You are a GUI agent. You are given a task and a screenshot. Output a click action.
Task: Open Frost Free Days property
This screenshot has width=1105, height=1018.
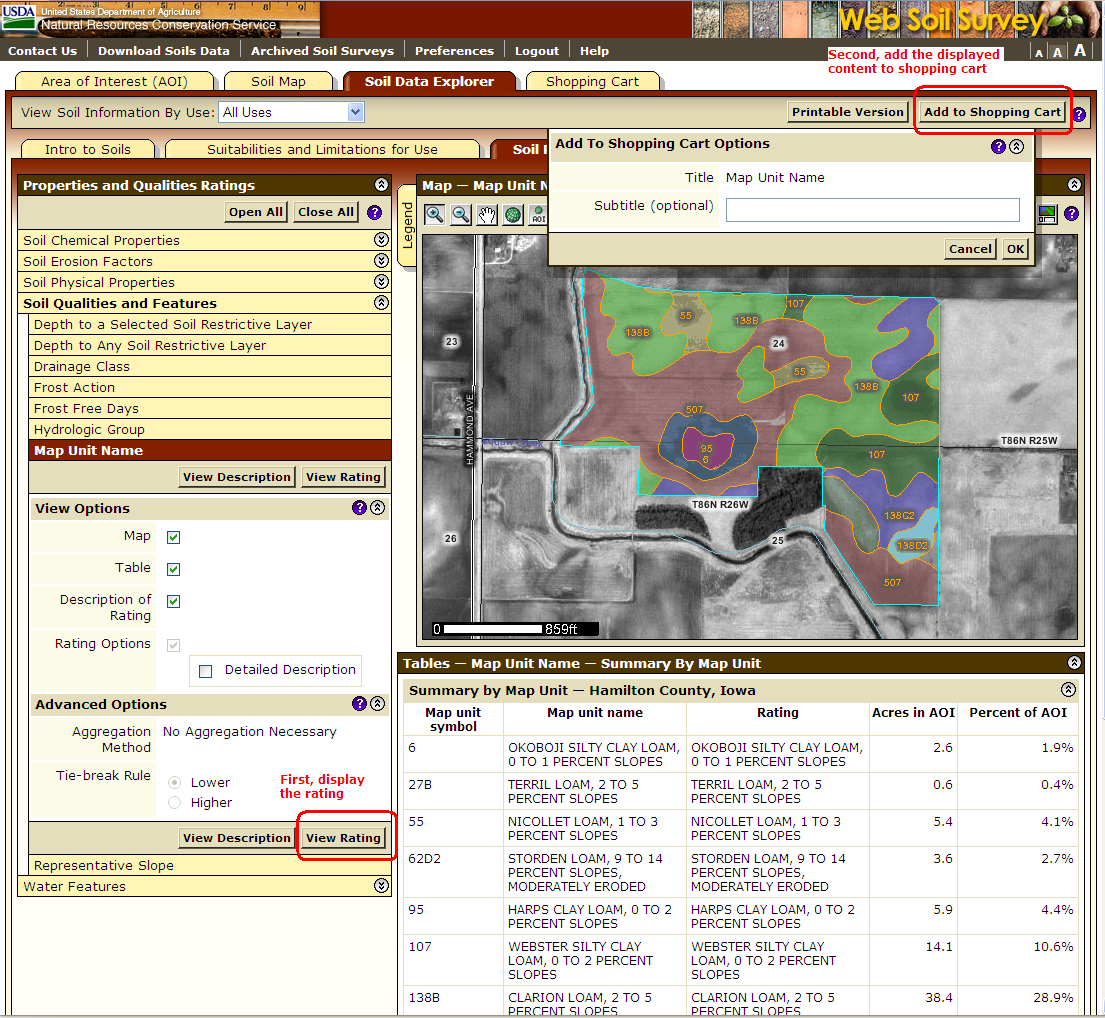coord(210,408)
